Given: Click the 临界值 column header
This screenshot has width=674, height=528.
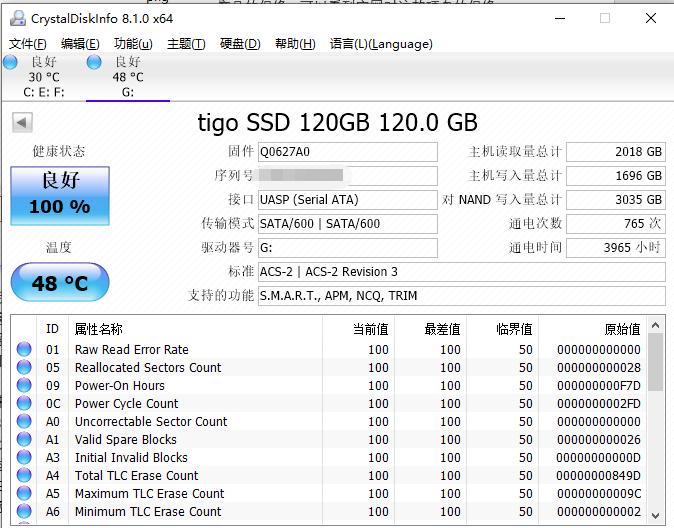Looking at the screenshot, I should pos(502,329).
